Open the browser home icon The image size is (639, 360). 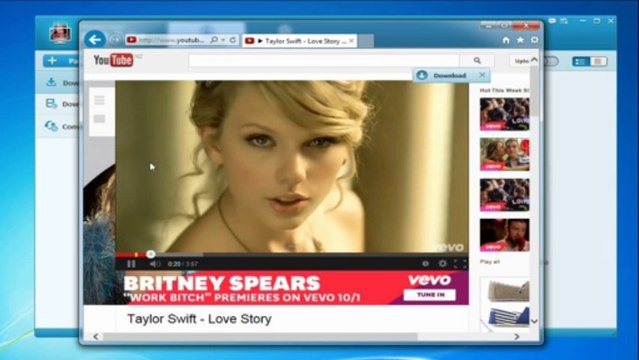506,40
